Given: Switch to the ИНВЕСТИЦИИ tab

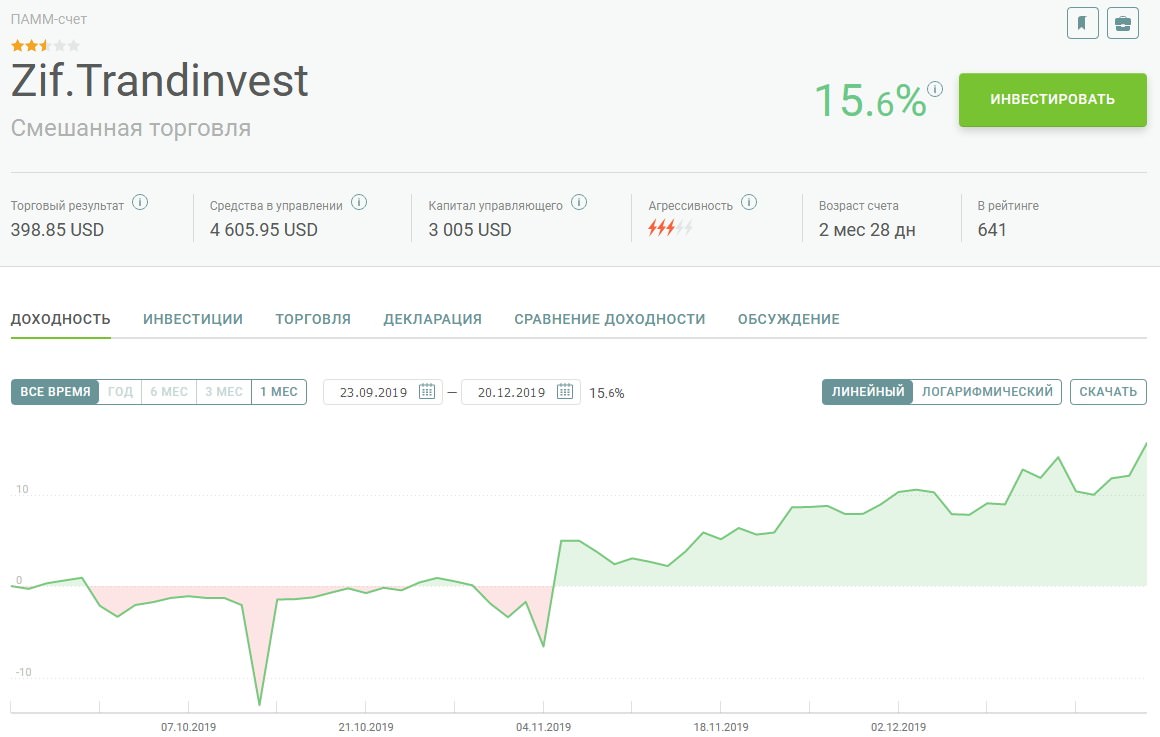Looking at the screenshot, I should pos(193,319).
